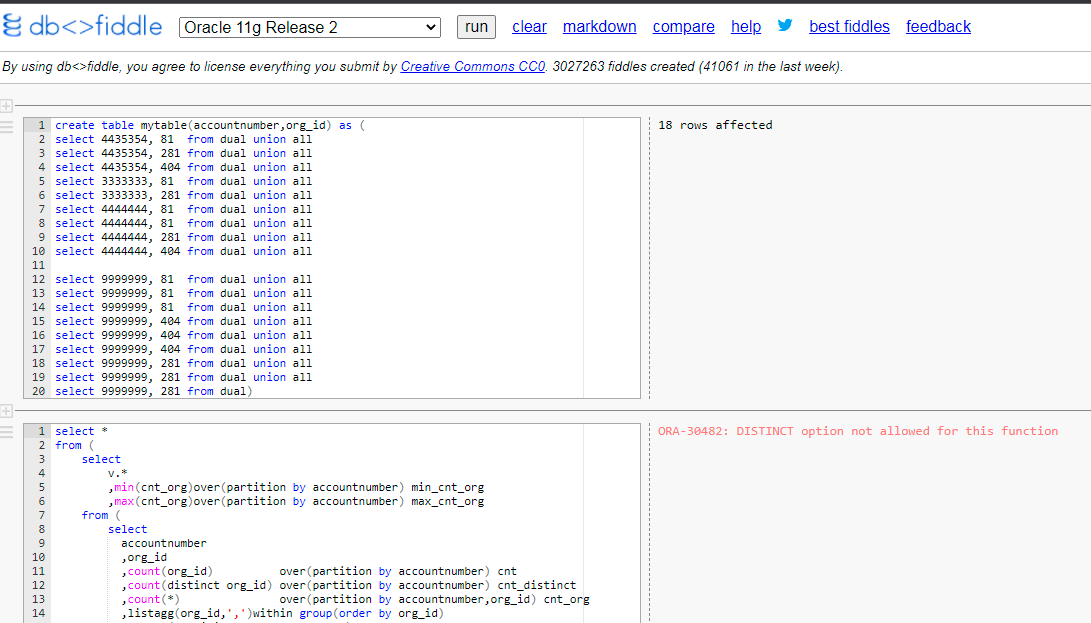Open the markdown link
The width and height of the screenshot is (1091, 623).
pos(599,26)
